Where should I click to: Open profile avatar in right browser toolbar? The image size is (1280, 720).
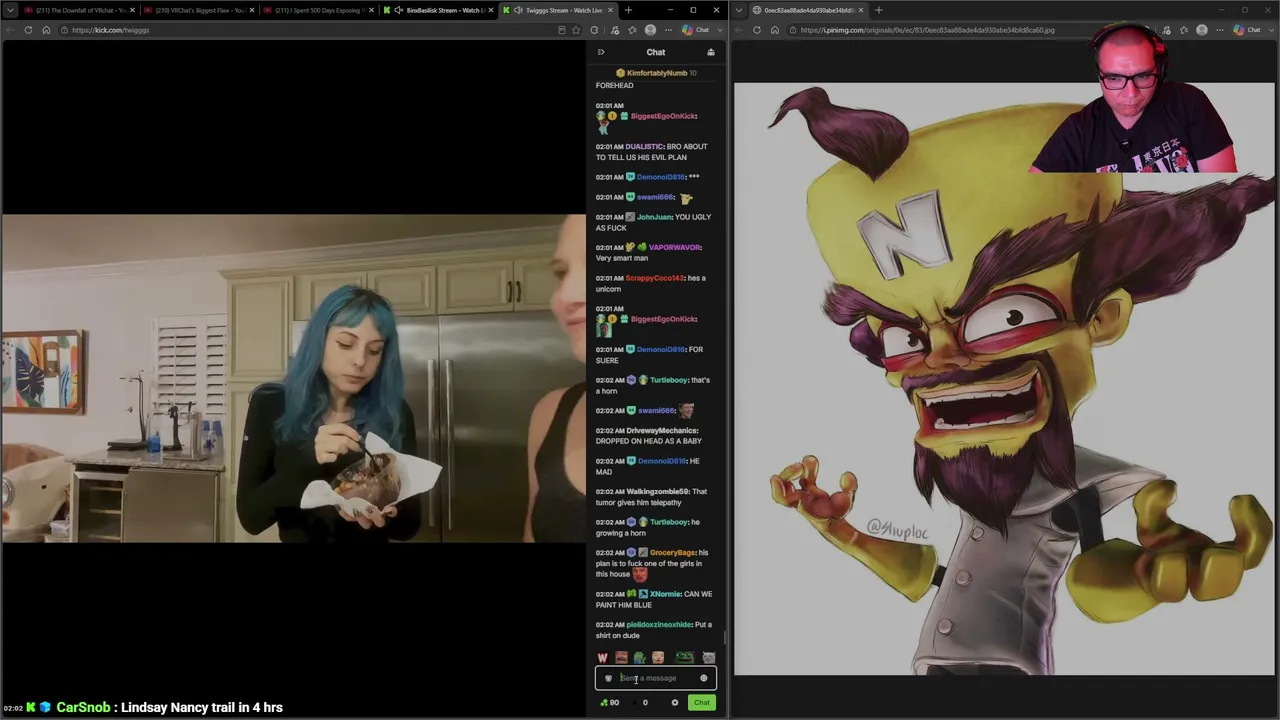pos(1202,30)
